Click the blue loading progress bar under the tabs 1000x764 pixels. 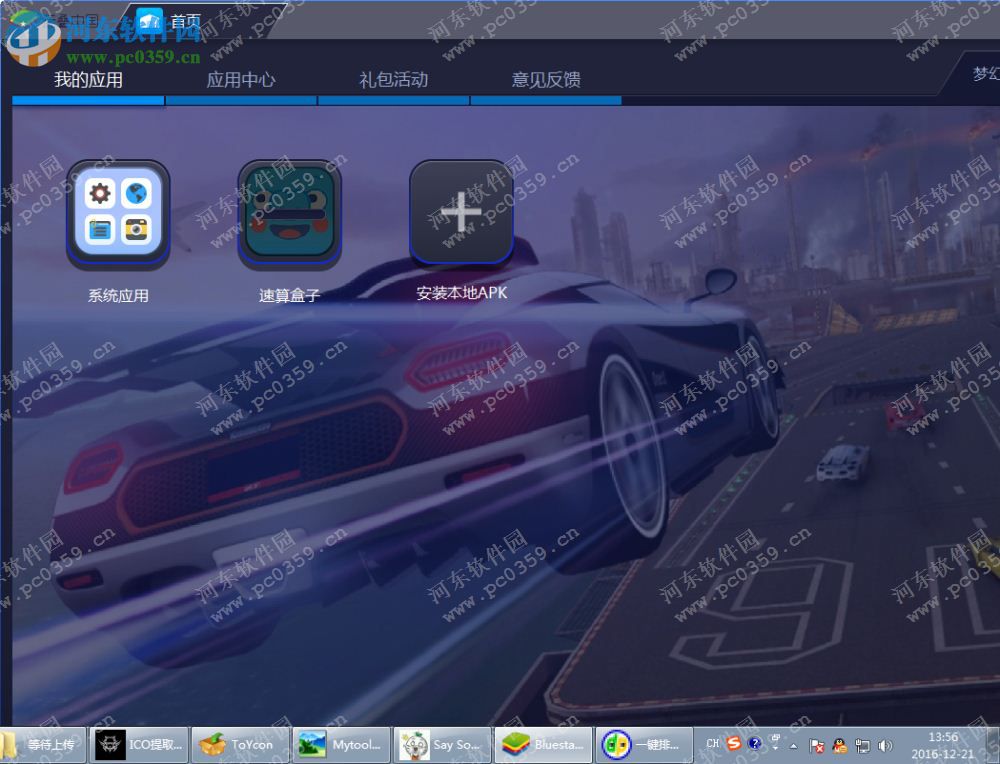click(x=88, y=100)
